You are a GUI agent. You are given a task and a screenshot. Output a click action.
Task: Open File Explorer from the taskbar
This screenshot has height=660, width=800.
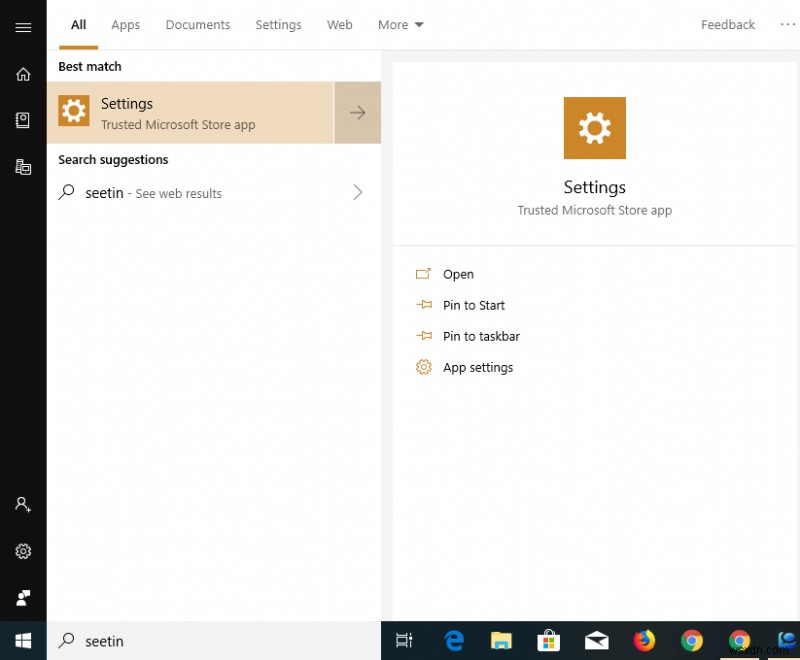click(501, 641)
